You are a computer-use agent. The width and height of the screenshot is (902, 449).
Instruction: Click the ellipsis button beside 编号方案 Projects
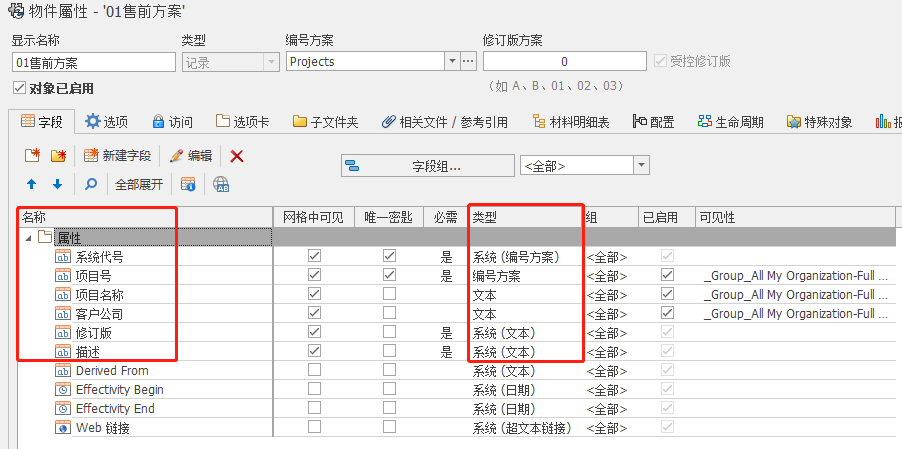(x=468, y=62)
